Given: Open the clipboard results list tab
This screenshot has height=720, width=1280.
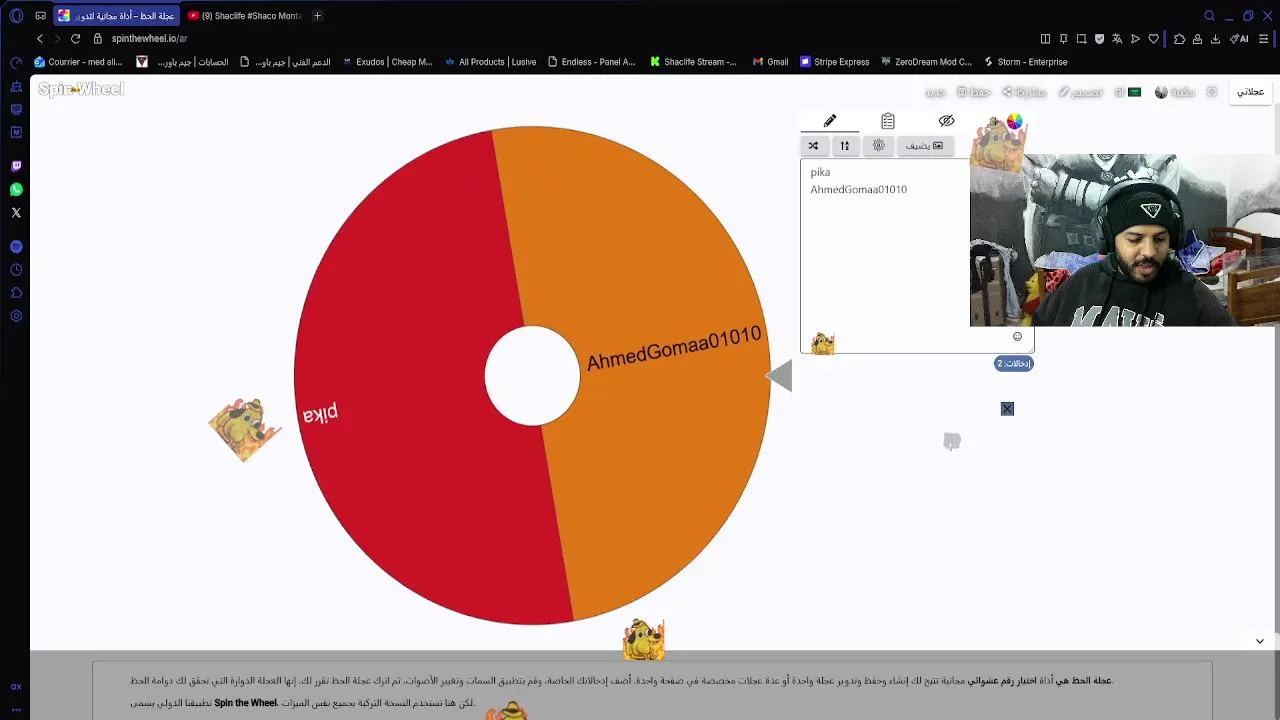Looking at the screenshot, I should (x=888, y=121).
